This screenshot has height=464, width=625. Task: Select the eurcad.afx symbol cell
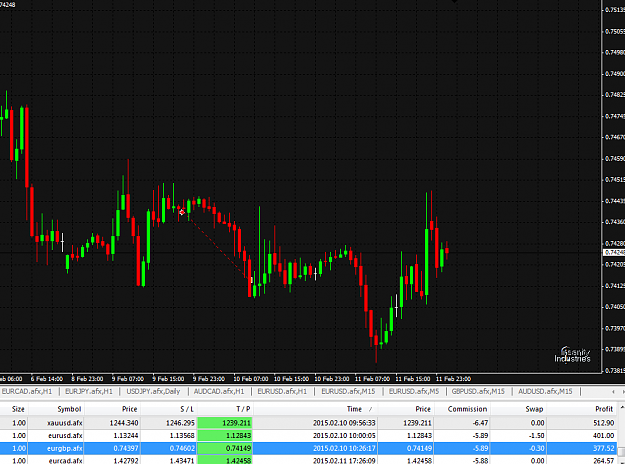point(65,461)
